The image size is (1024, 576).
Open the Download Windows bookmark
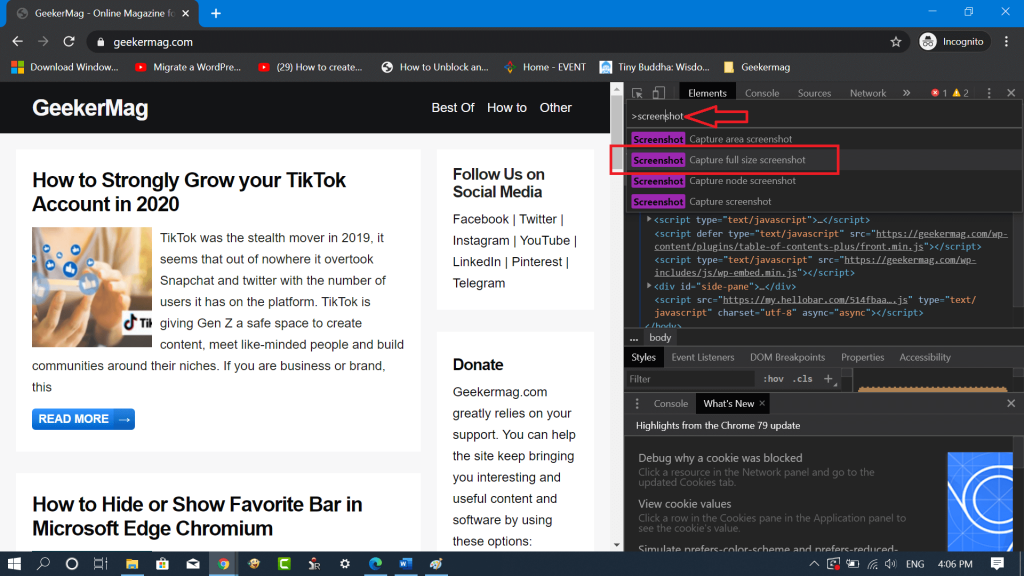pyautogui.click(x=65, y=67)
